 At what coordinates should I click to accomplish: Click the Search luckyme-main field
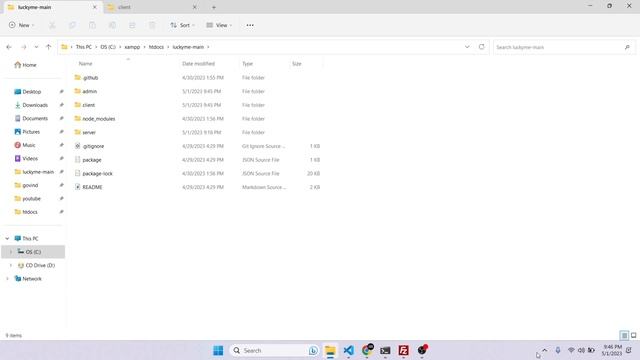pos(564,47)
